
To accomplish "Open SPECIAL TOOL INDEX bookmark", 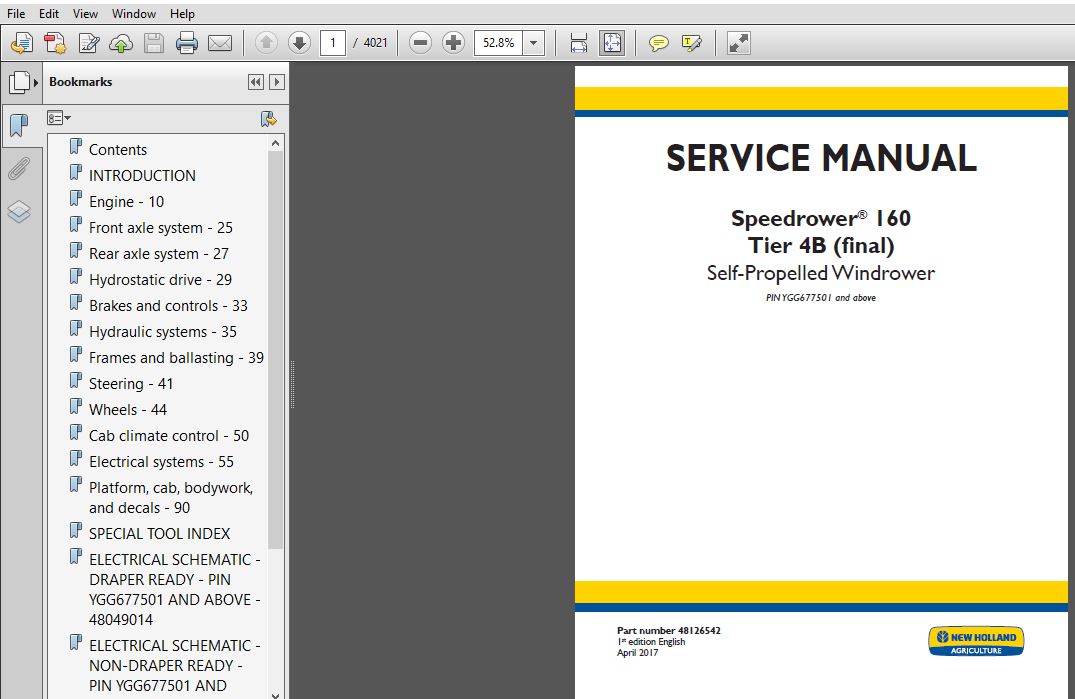I will pos(159,533).
